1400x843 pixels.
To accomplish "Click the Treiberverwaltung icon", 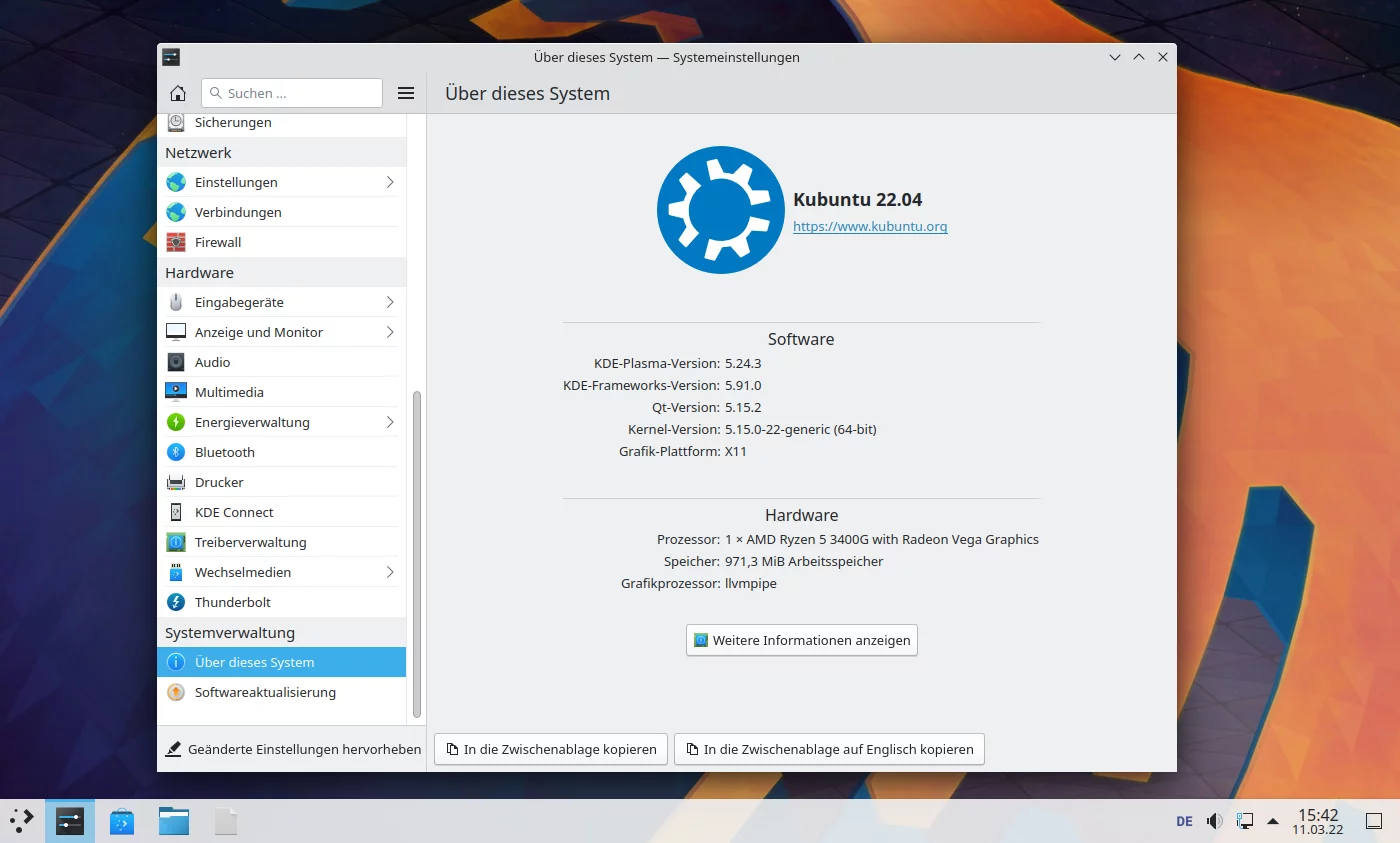I will click(176, 542).
